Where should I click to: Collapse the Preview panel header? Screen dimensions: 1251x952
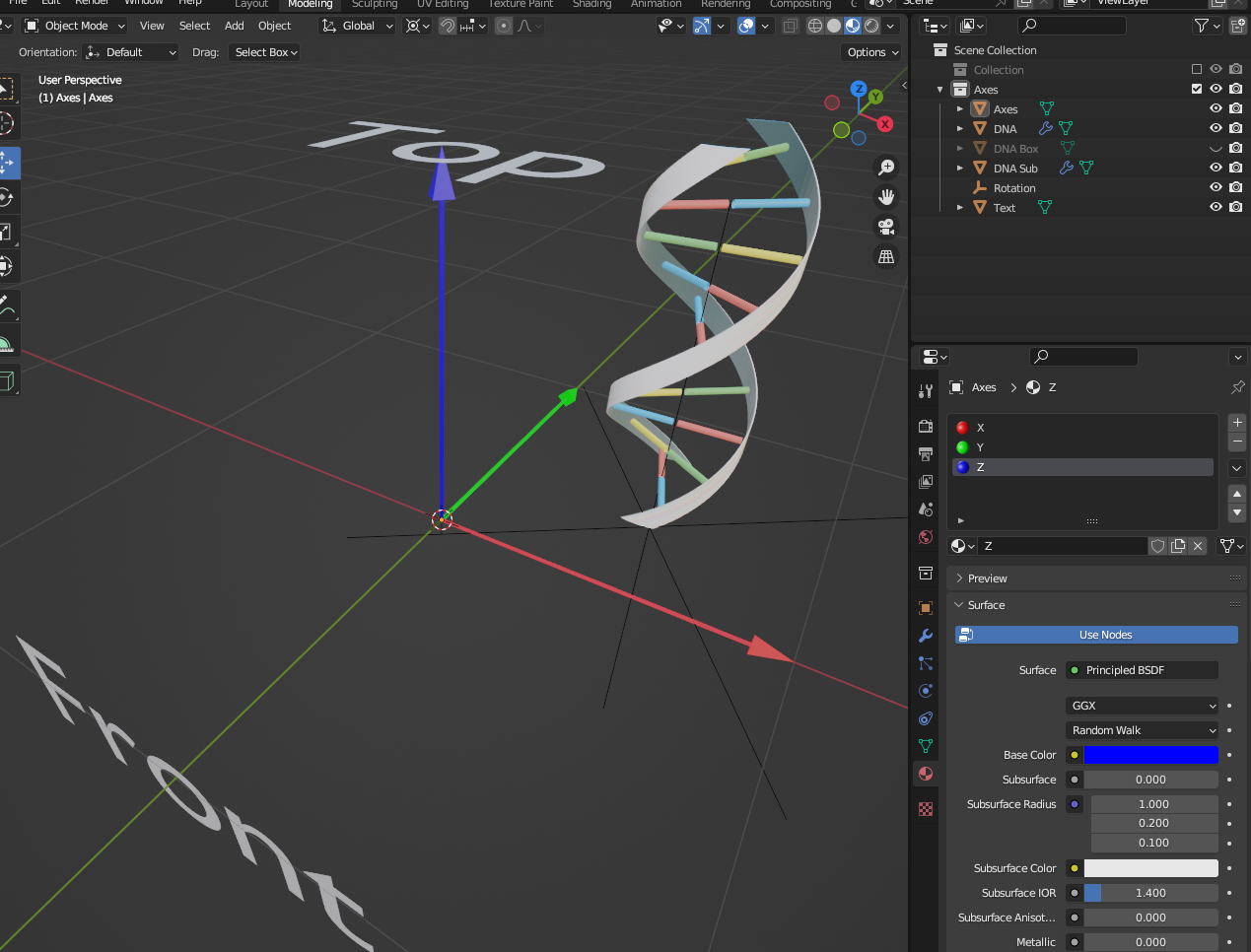pos(986,578)
